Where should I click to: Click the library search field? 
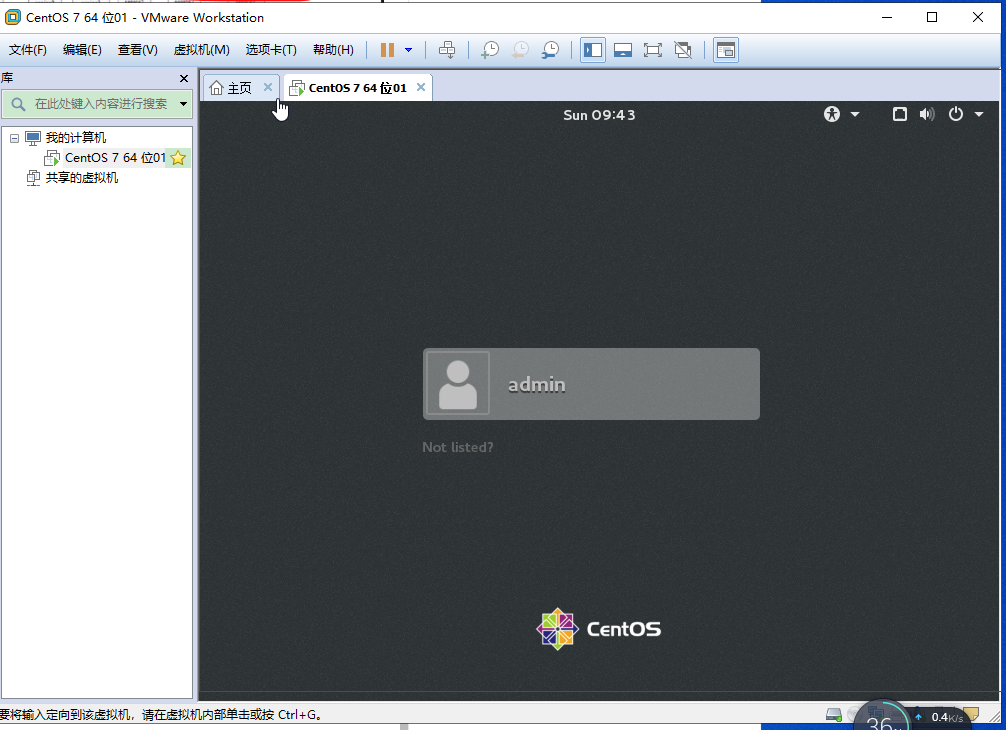(96, 104)
